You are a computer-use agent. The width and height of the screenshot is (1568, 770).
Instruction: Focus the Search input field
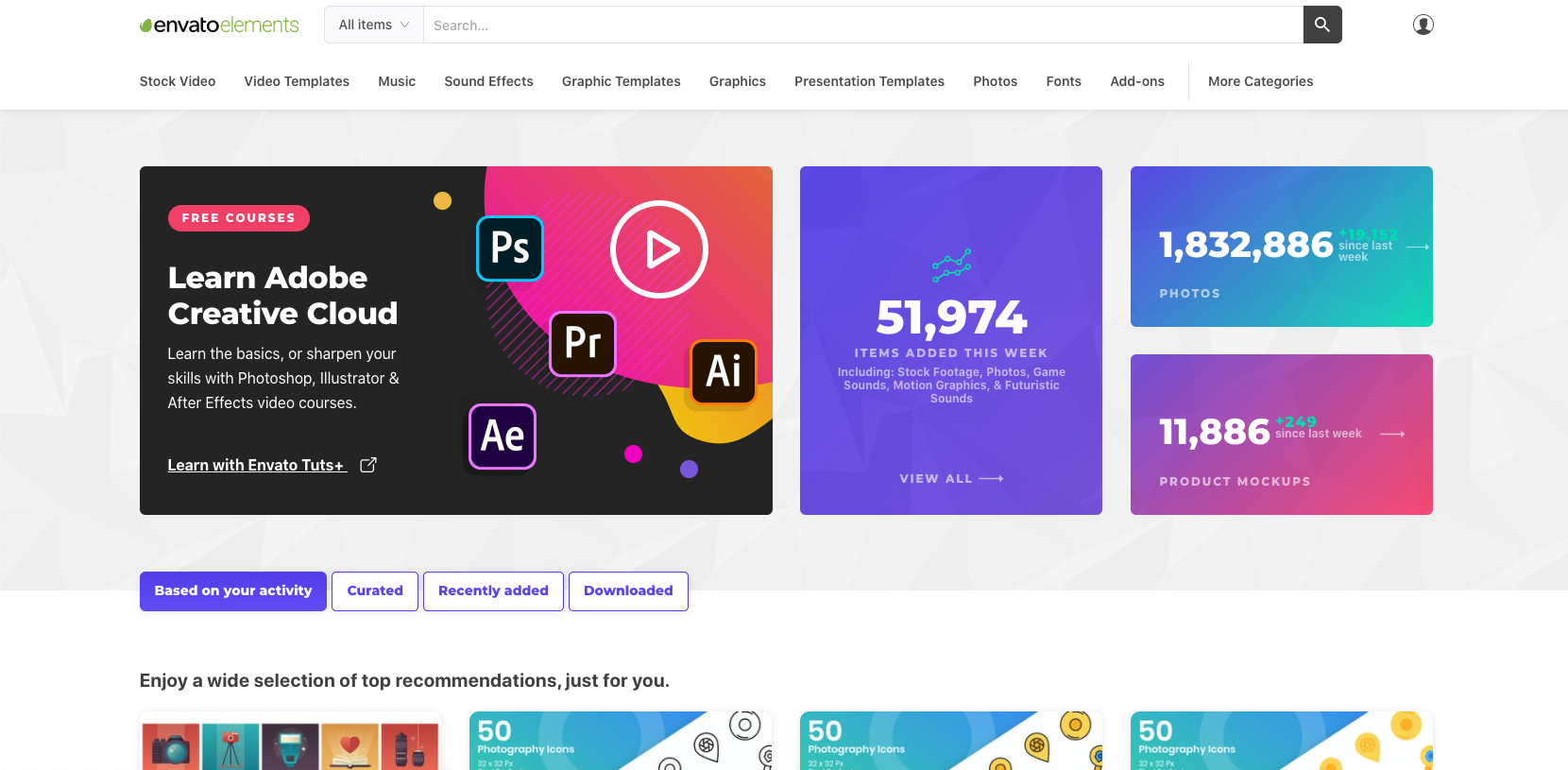pyautogui.click(x=861, y=26)
